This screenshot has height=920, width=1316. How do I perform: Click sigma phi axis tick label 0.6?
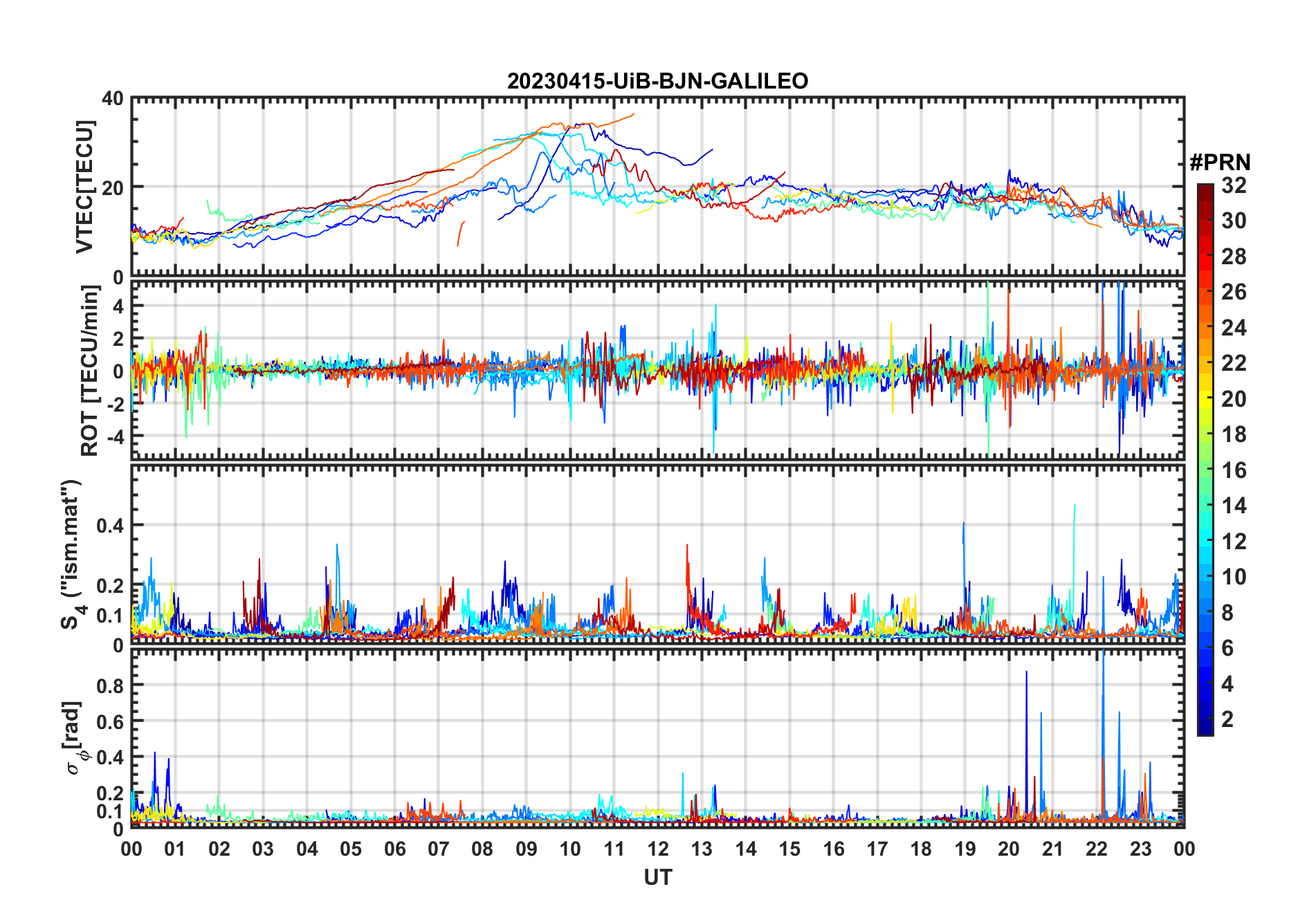point(110,721)
